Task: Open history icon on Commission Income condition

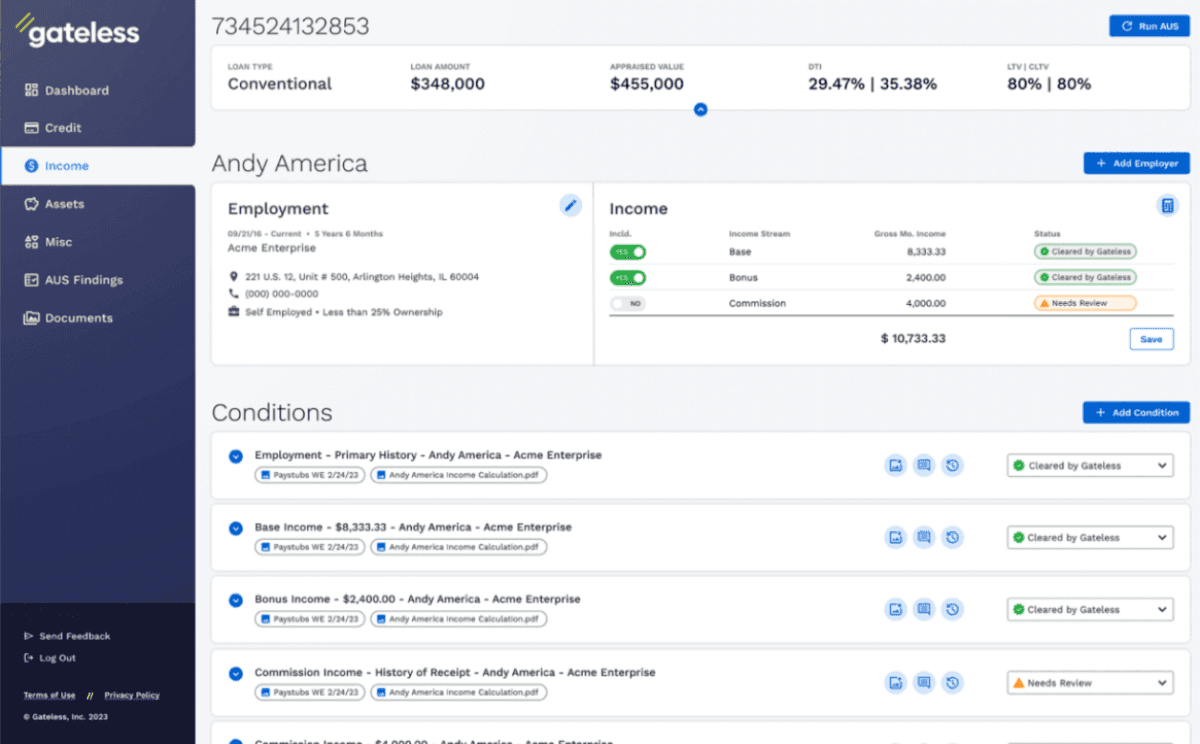Action: 953,683
